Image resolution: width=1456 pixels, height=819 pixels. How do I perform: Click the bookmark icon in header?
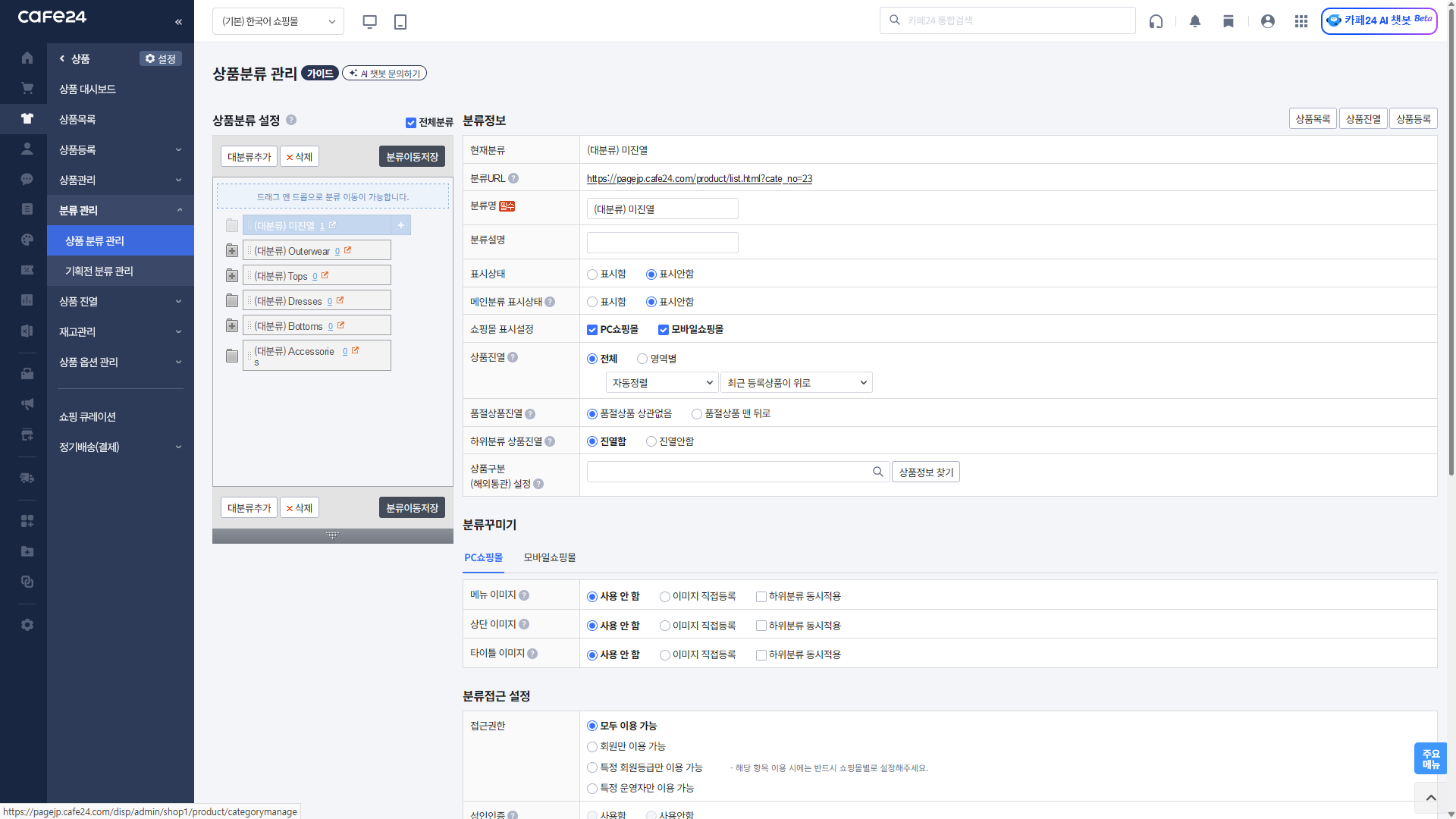(x=1228, y=21)
